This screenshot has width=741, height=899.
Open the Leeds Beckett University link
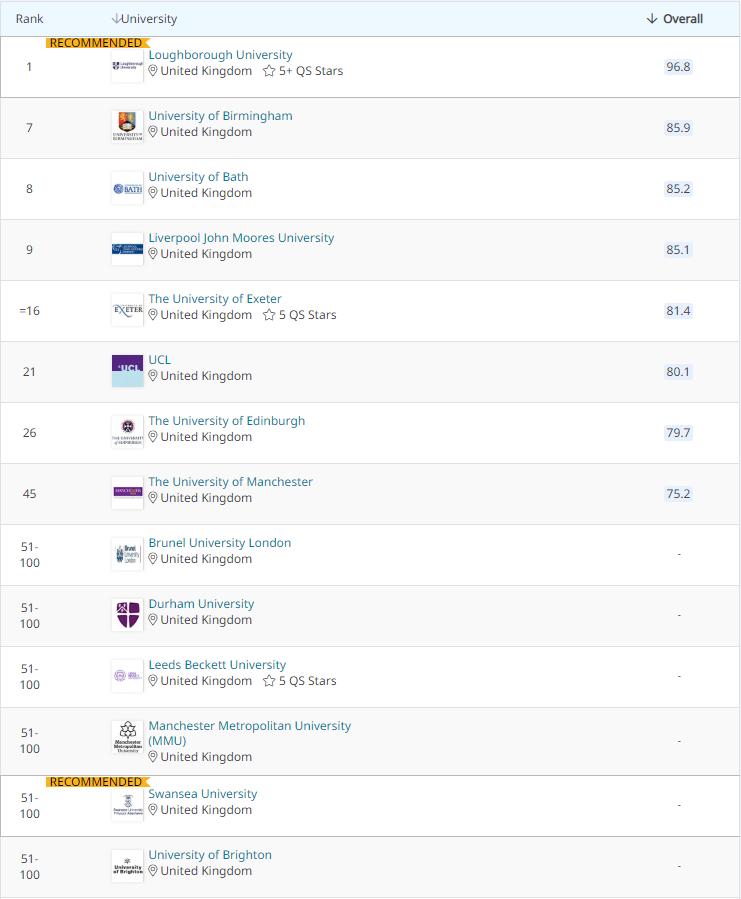coord(217,665)
